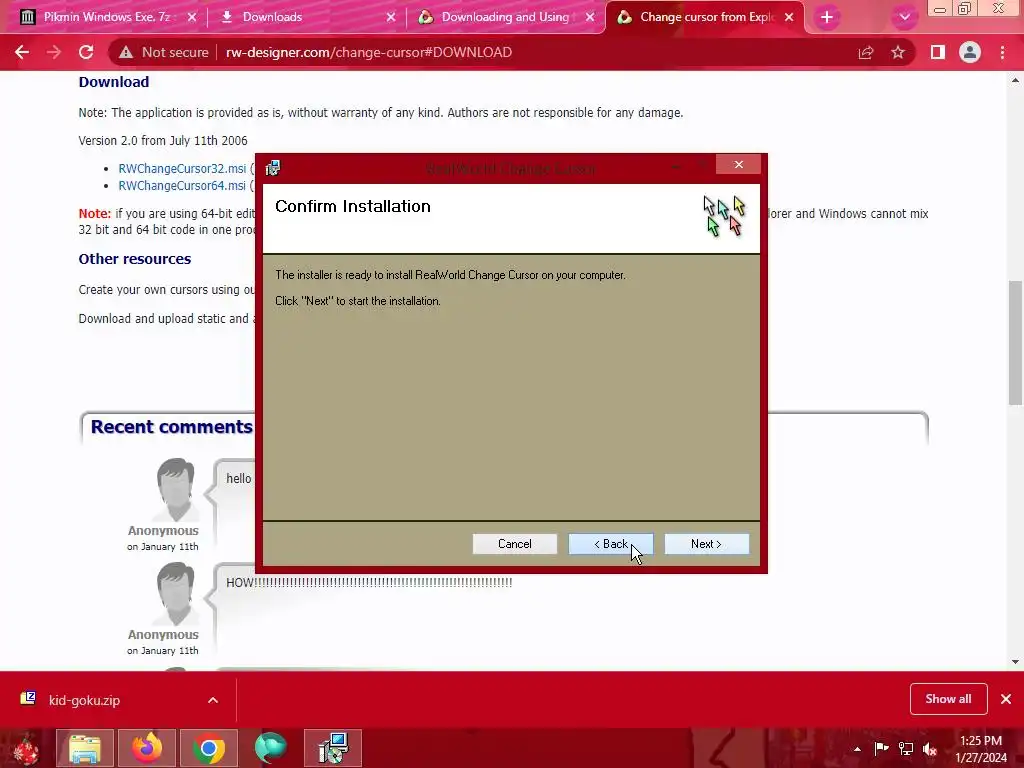Open the tab search dropdown
Image resolution: width=1024 pixels, height=768 pixels.
(904, 17)
